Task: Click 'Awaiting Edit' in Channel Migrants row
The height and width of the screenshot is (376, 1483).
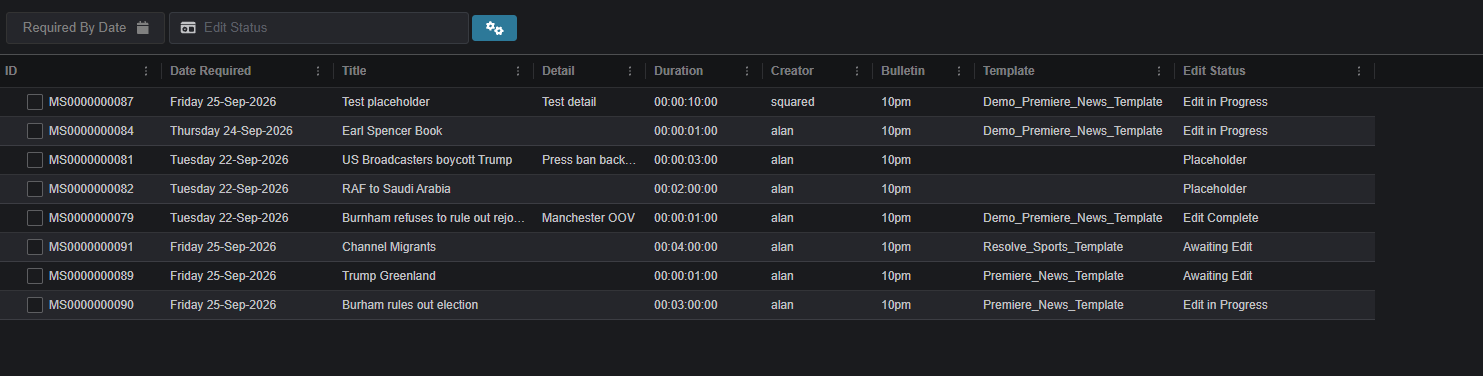Action: tap(1218, 247)
